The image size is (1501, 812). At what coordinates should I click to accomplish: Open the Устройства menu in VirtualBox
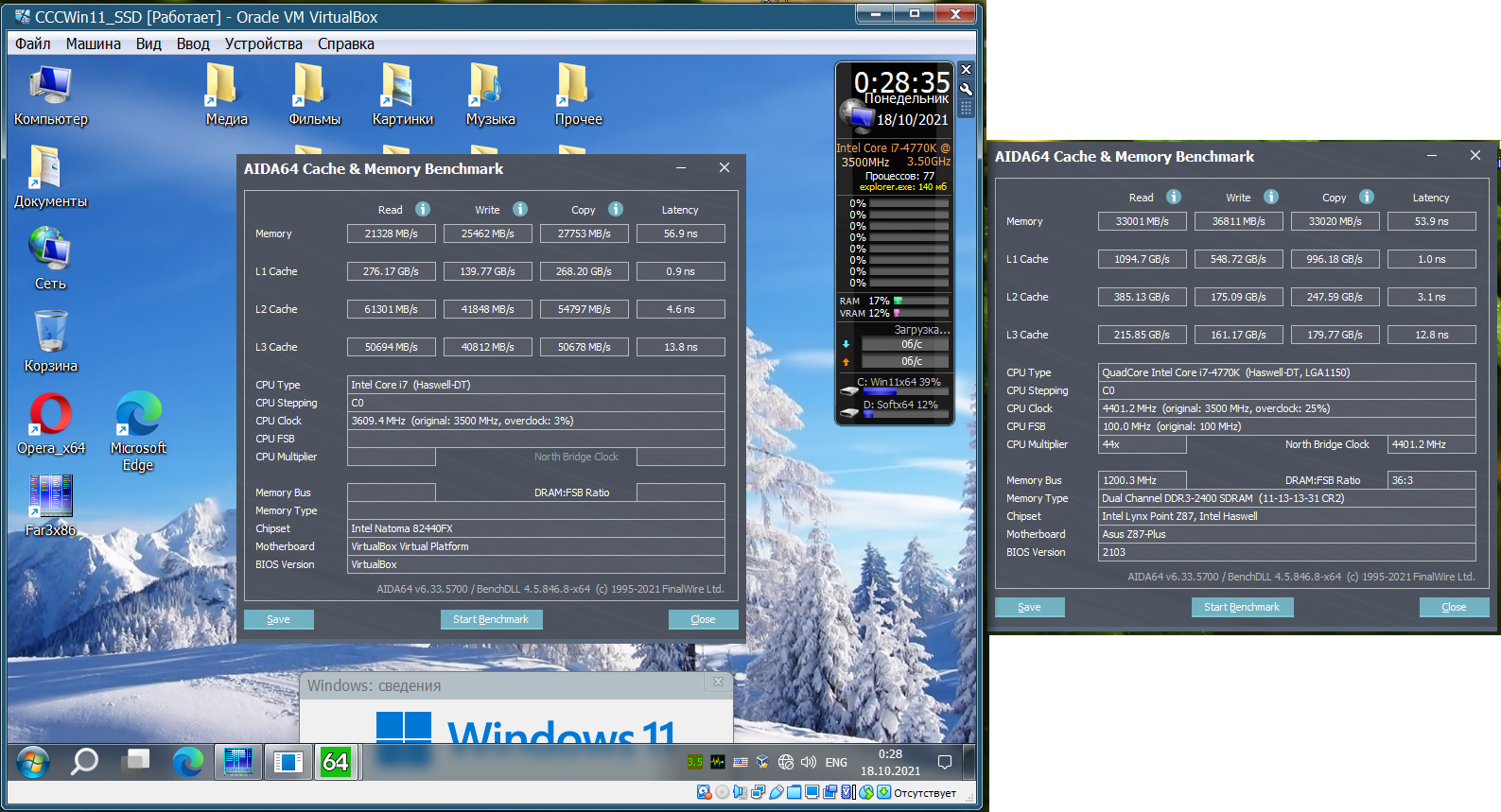pos(263,43)
